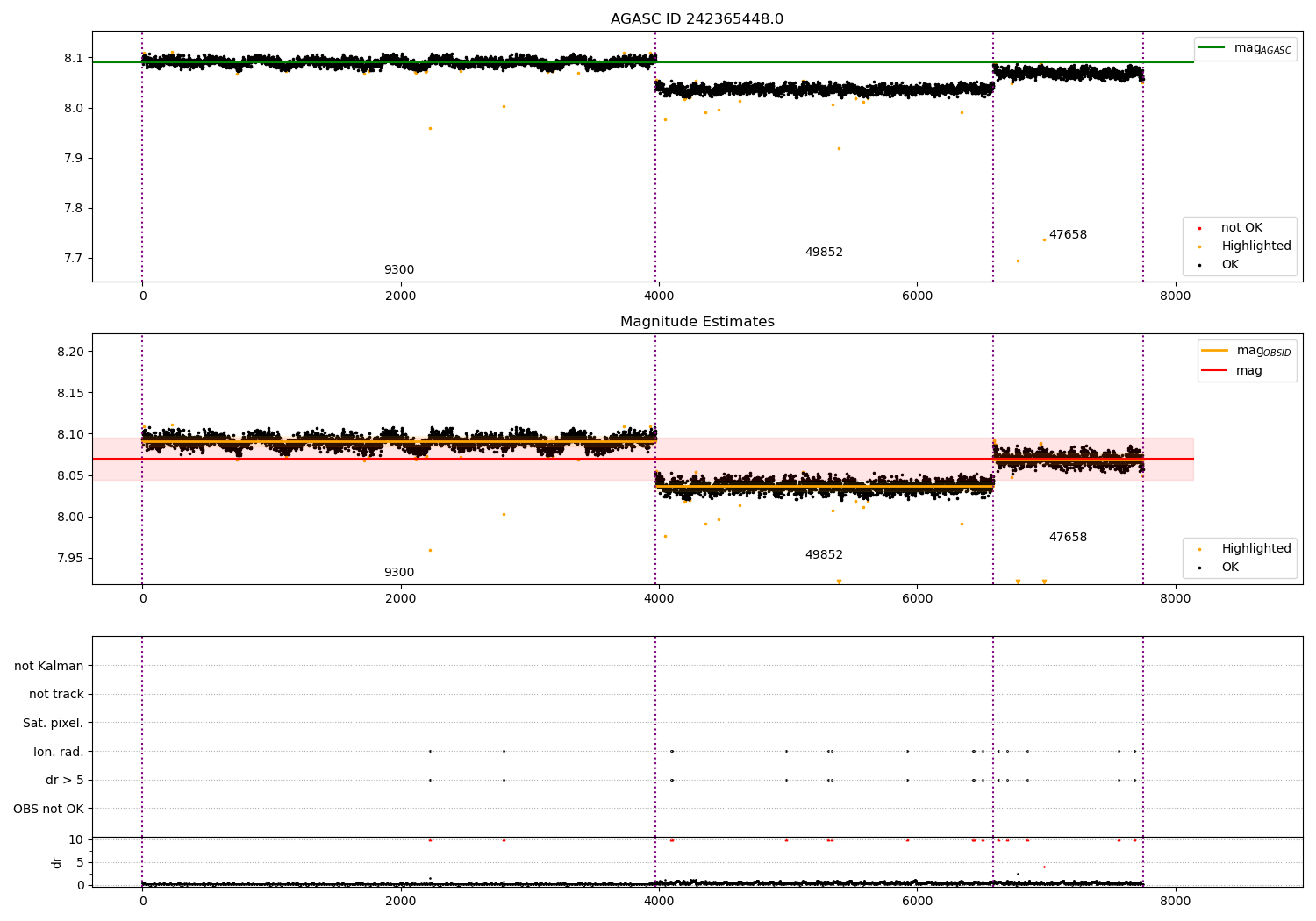
Task: Click the 'dr > 5' row label
Action: [65, 780]
